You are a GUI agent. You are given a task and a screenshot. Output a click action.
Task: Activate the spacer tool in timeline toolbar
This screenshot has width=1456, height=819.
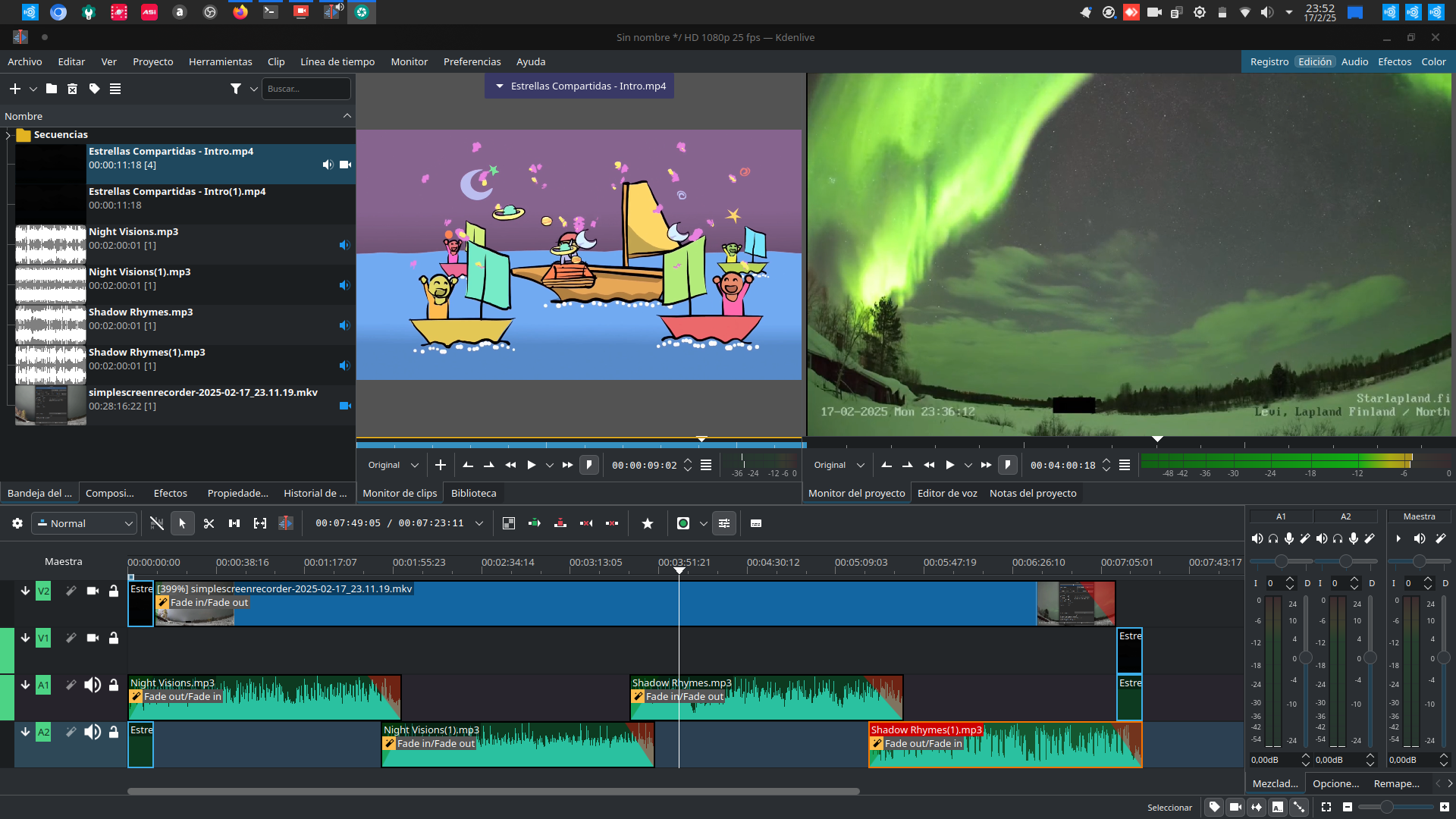(x=234, y=523)
